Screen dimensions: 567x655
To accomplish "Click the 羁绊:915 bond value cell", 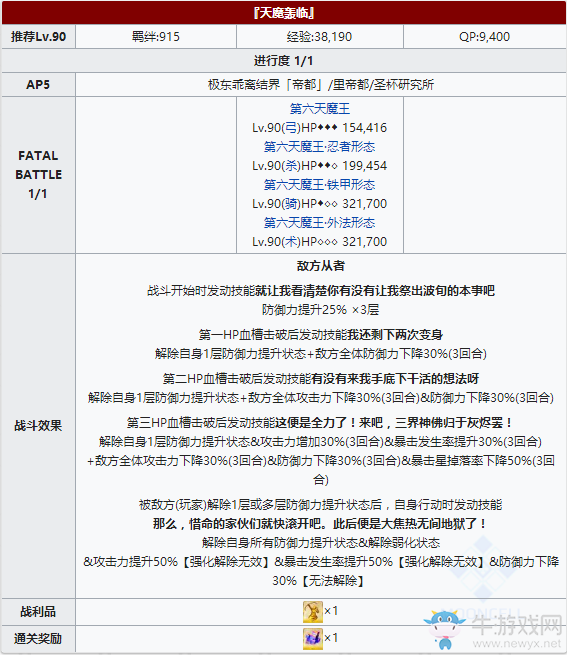I will point(156,37).
